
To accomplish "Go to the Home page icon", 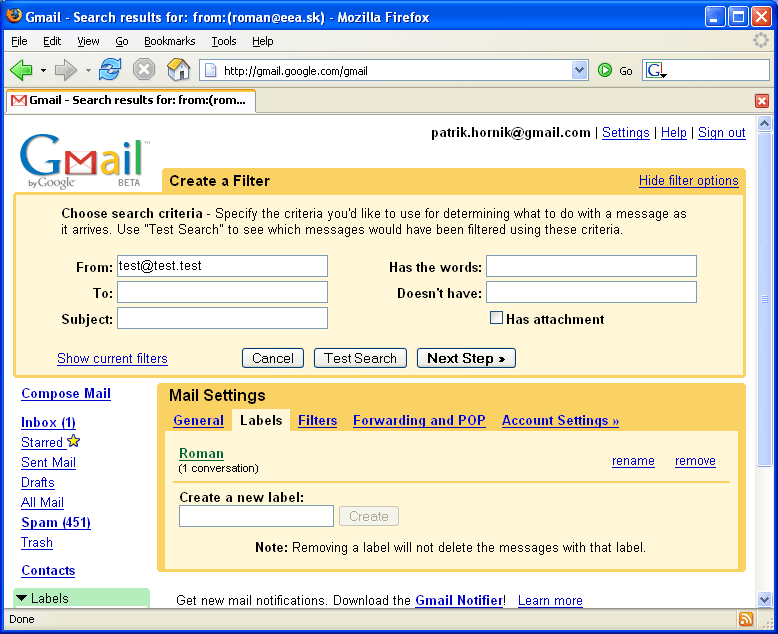I will (178, 70).
